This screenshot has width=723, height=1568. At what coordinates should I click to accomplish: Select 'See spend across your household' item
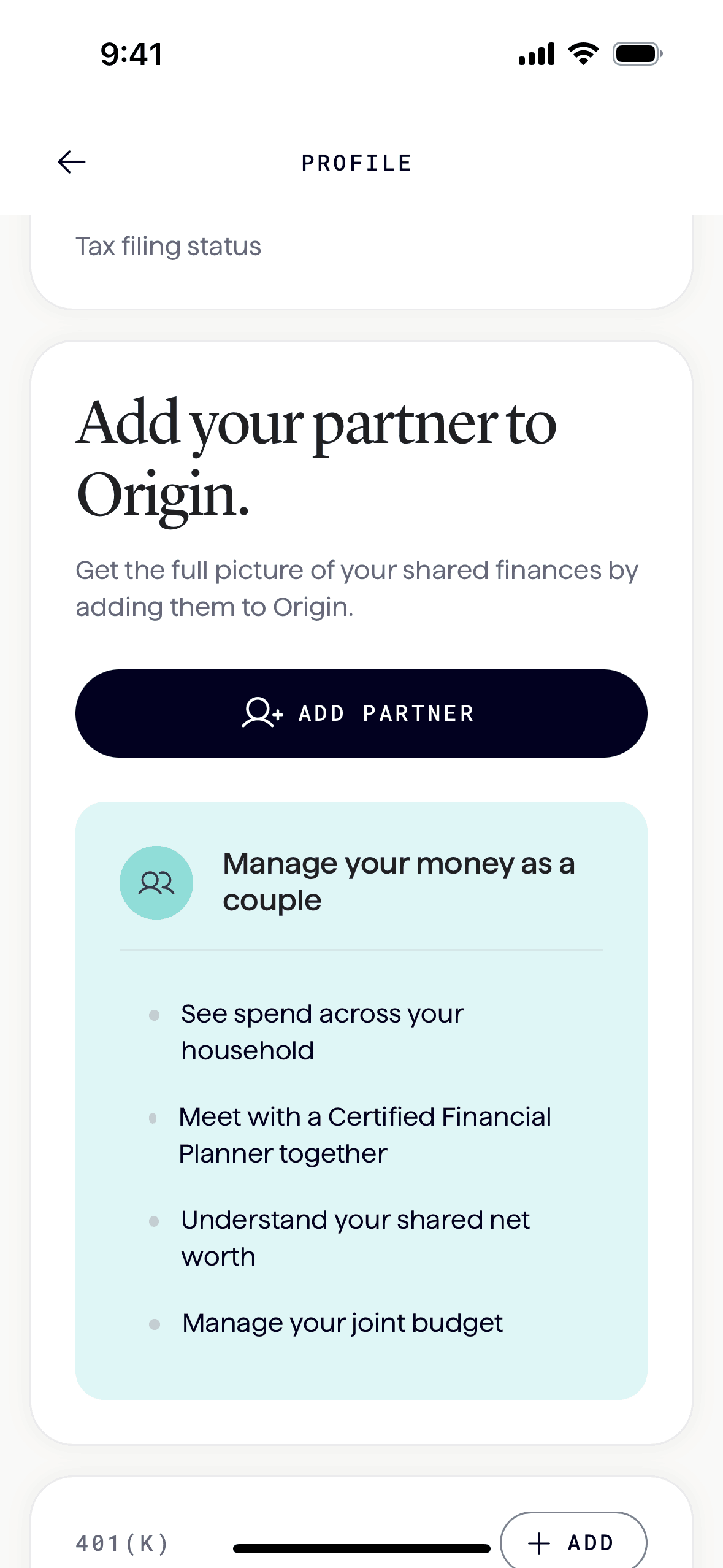tap(322, 1032)
